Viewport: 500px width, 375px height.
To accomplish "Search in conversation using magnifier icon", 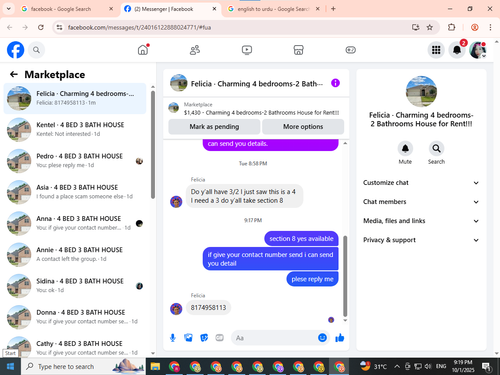I will tap(436, 149).
